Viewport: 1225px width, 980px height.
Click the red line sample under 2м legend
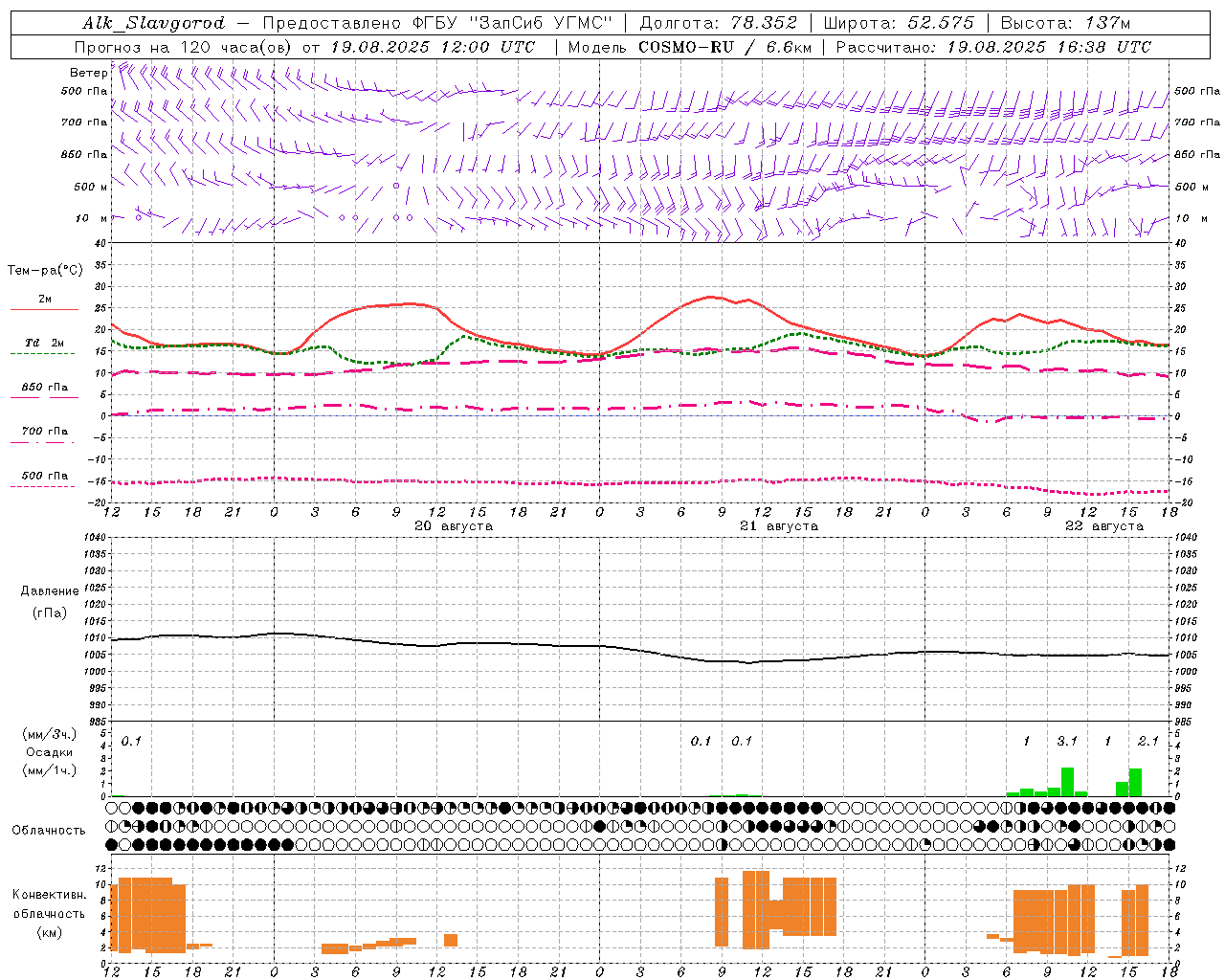44,310
